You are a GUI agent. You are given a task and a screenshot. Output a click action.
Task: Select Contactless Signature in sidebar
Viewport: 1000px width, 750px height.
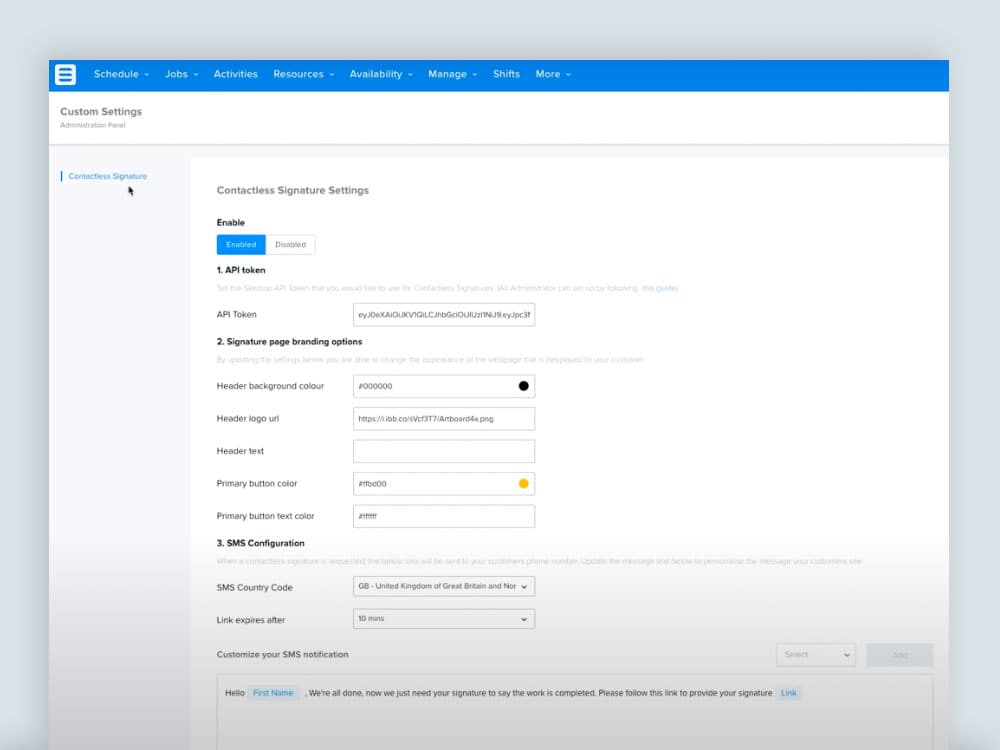click(108, 176)
